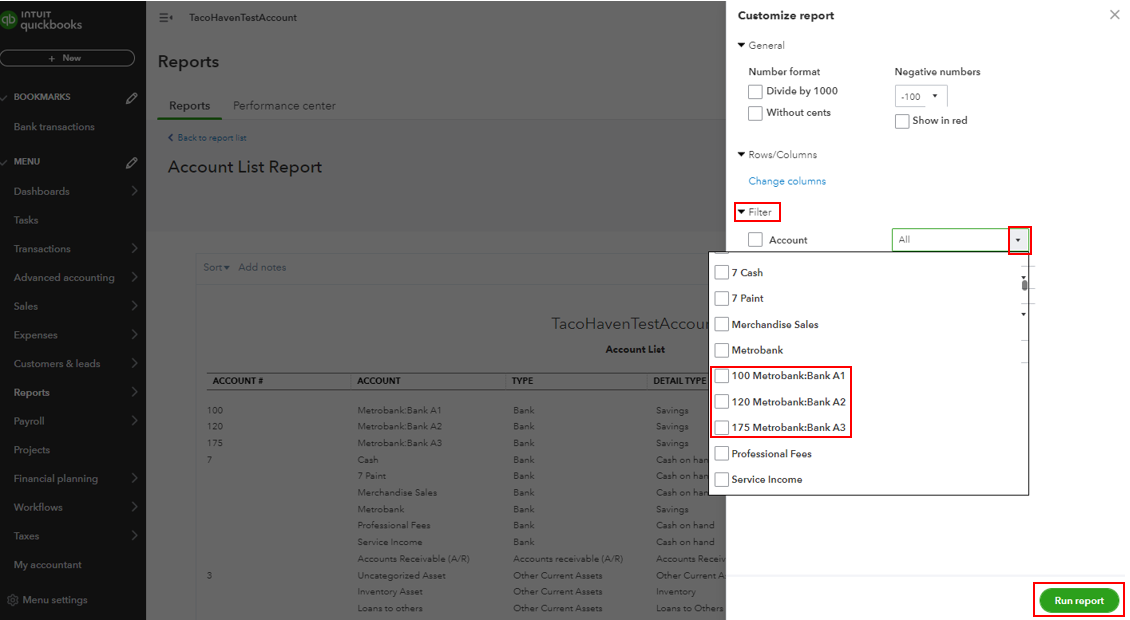The image size is (1130, 620).
Task: Collapse the sidebar with the hamburger icon
Action: 166,17
